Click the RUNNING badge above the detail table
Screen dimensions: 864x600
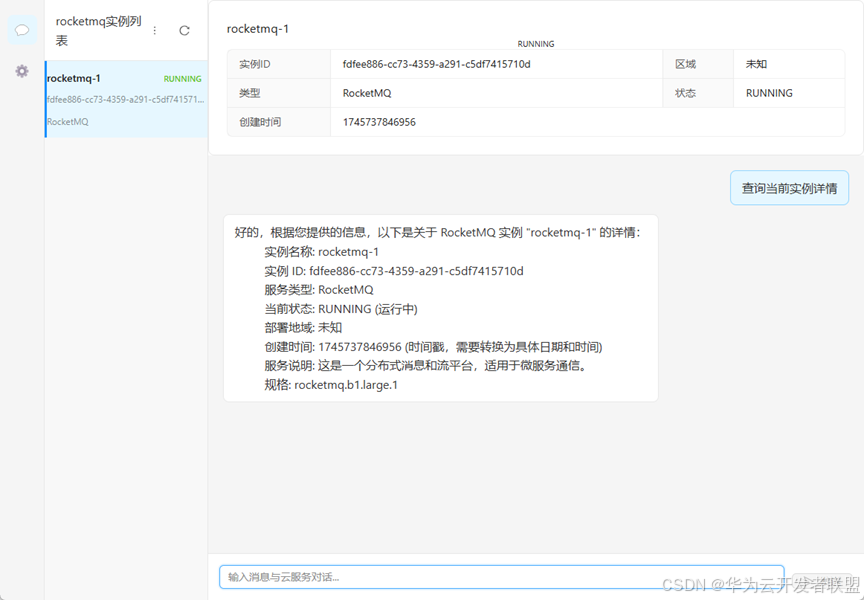[536, 44]
